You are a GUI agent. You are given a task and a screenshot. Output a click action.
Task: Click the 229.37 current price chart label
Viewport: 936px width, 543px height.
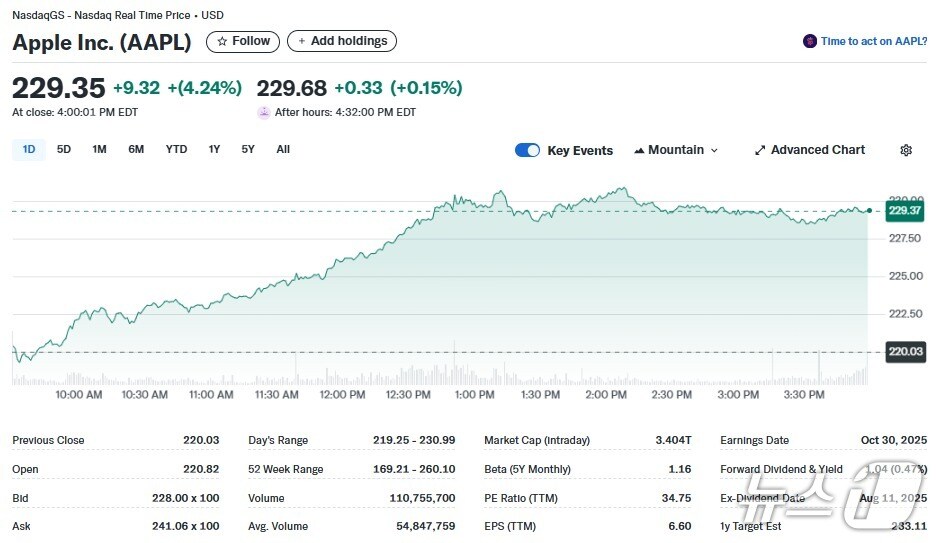coord(904,211)
